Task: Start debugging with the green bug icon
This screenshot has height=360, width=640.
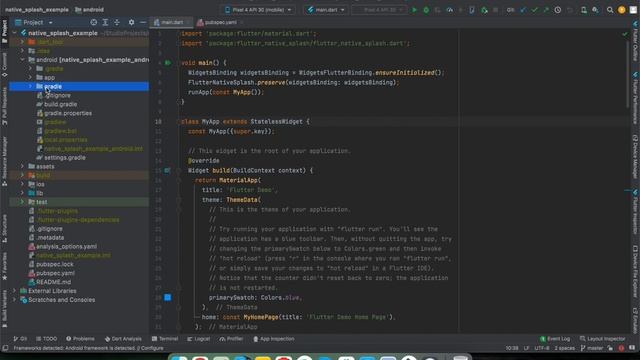Action: (426, 10)
